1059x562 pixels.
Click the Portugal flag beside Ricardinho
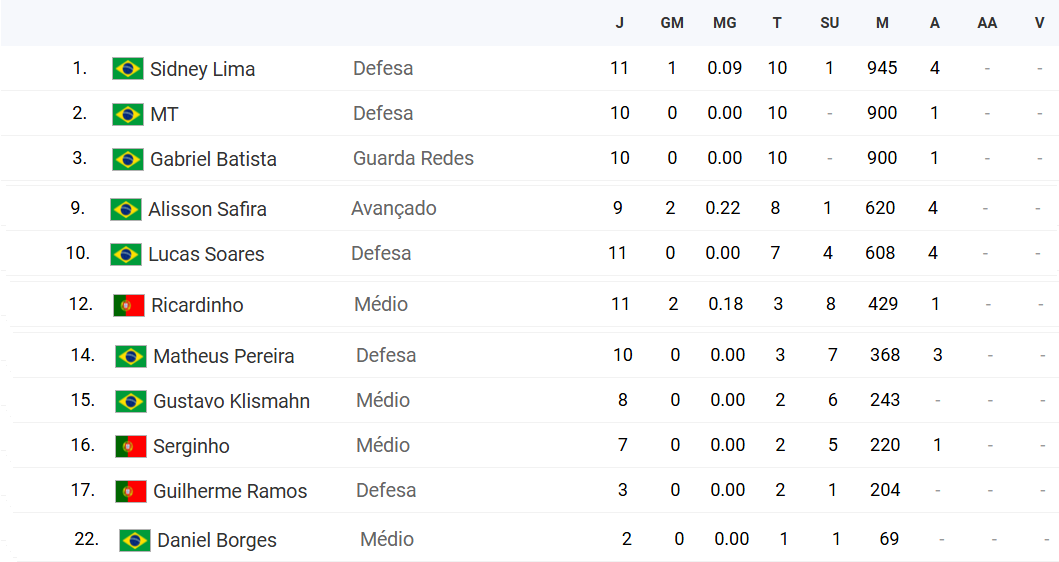pyautogui.click(x=129, y=305)
